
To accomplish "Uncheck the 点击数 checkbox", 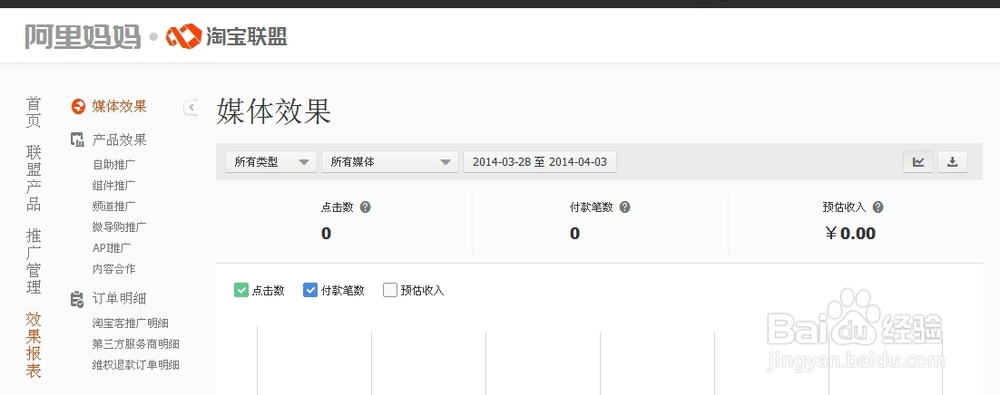I will pyautogui.click(x=241, y=290).
